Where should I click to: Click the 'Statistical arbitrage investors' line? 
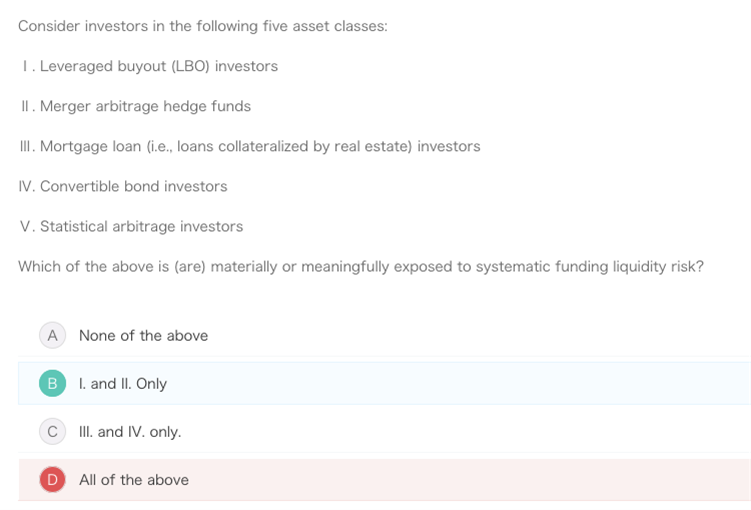131,226
